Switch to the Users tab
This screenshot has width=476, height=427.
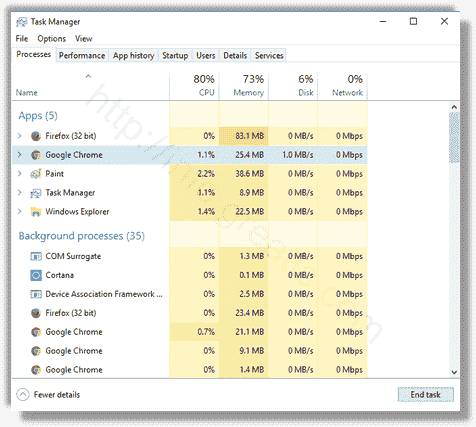click(205, 56)
